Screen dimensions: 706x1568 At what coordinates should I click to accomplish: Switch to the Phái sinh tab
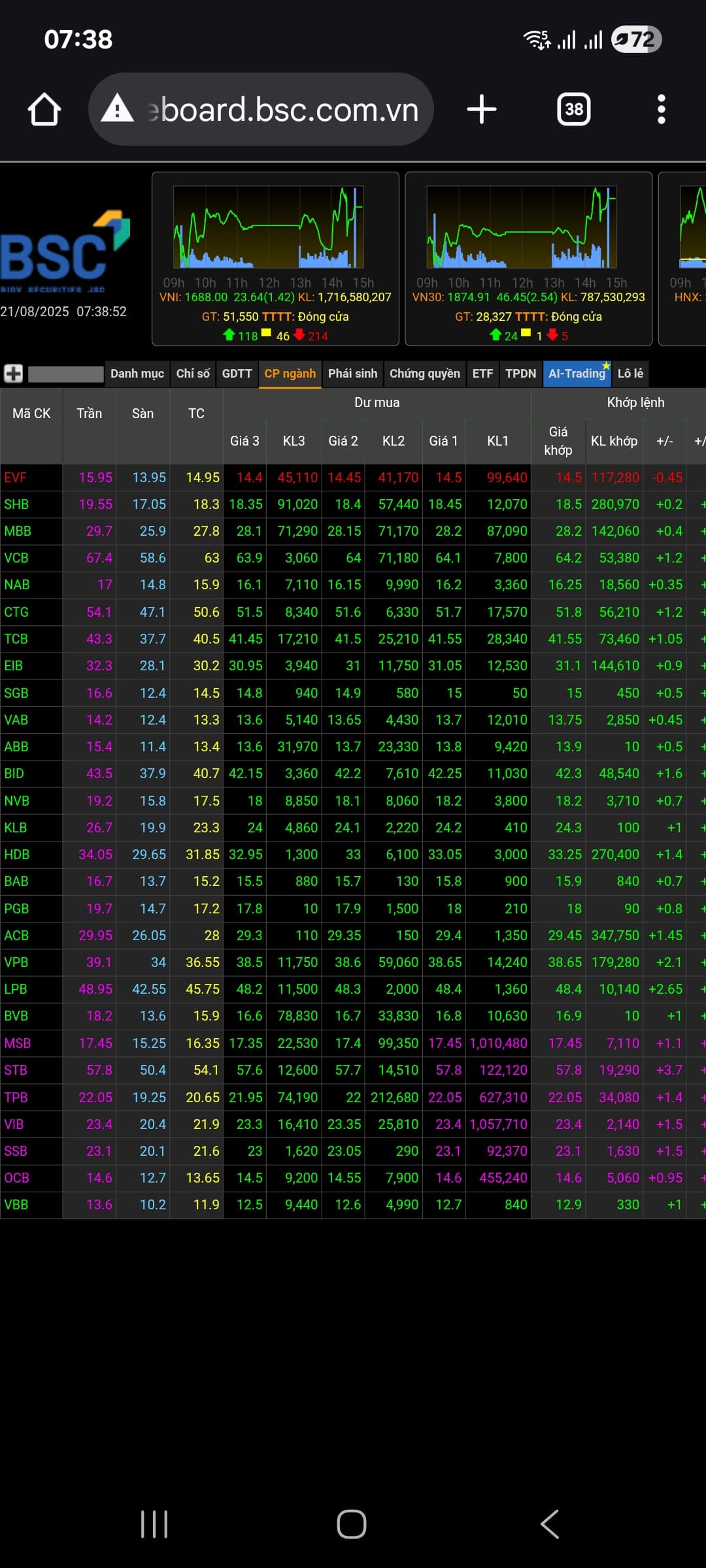(x=352, y=374)
